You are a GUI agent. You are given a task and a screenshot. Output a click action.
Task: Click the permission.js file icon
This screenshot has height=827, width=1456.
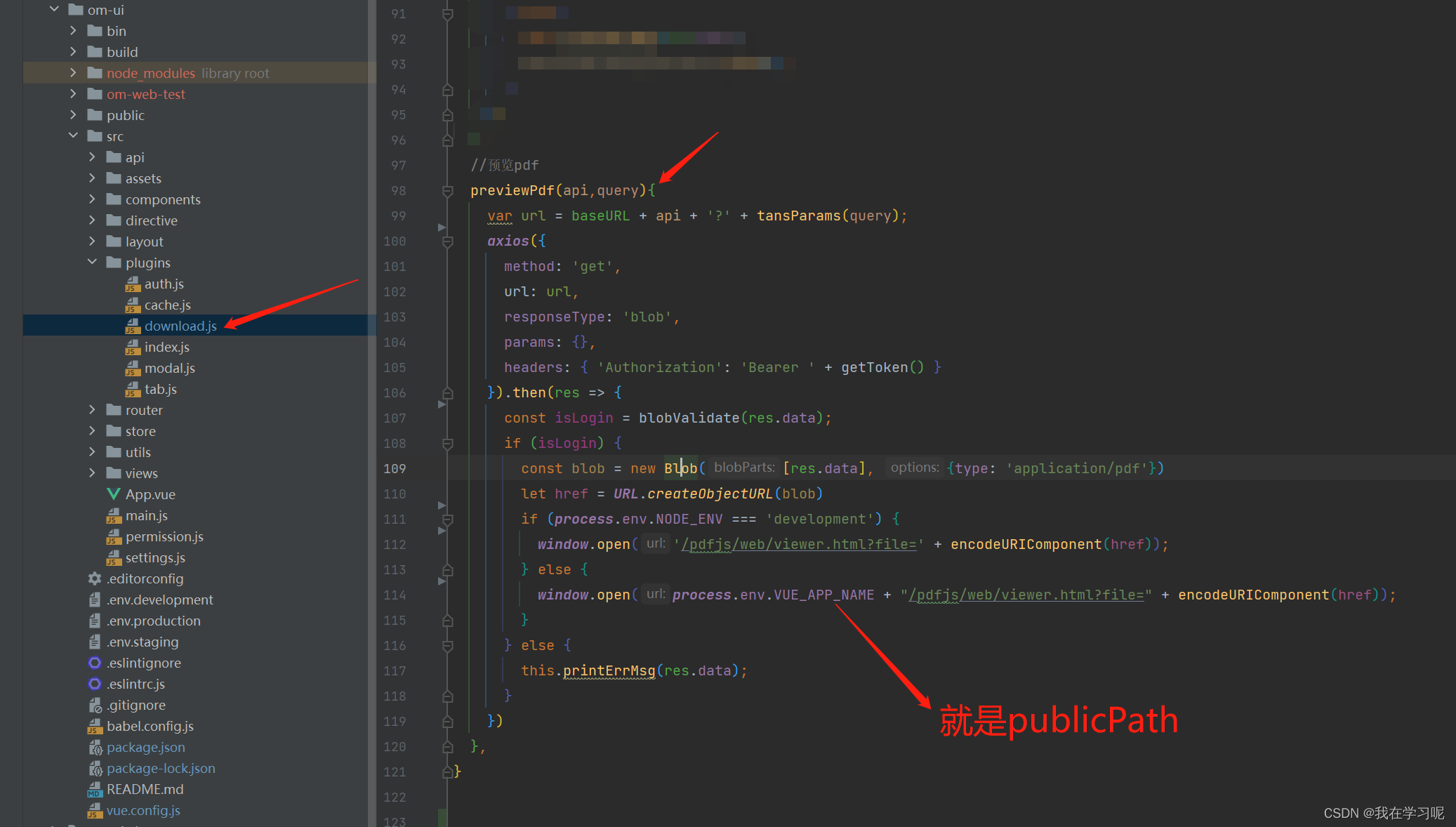click(x=114, y=536)
